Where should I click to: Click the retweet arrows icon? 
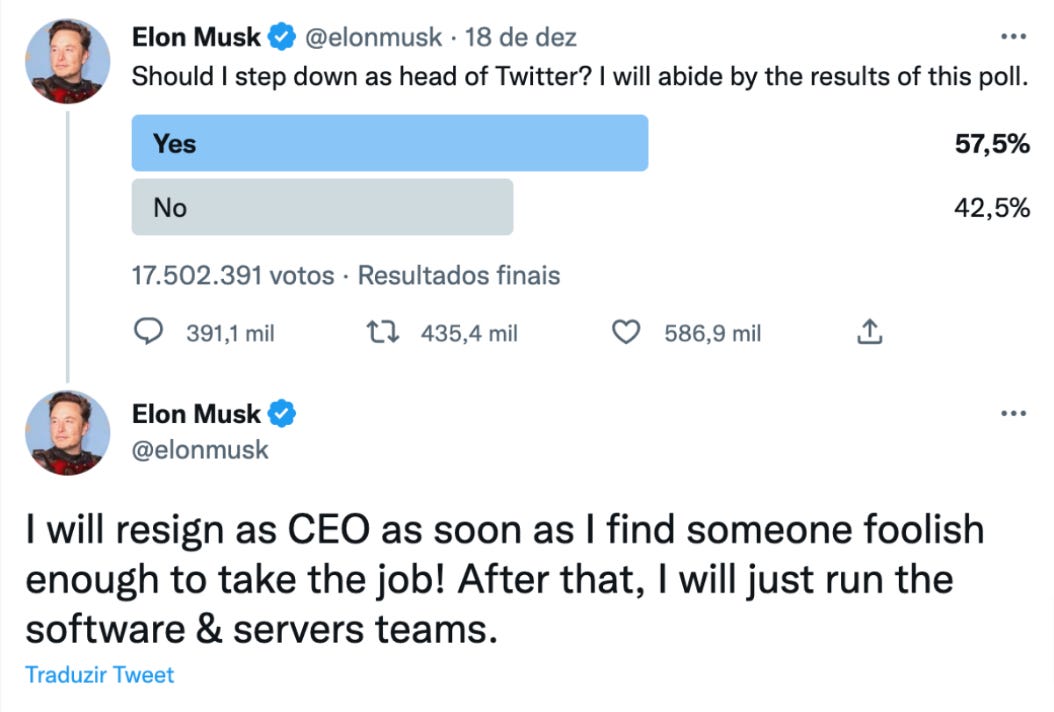point(385,332)
